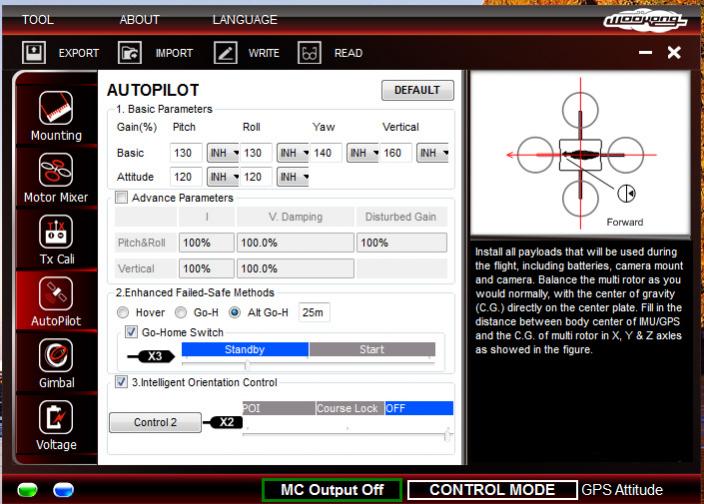This screenshot has width=704, height=504.
Task: Click the CONTROL MODE box
Action: [x=492, y=490]
